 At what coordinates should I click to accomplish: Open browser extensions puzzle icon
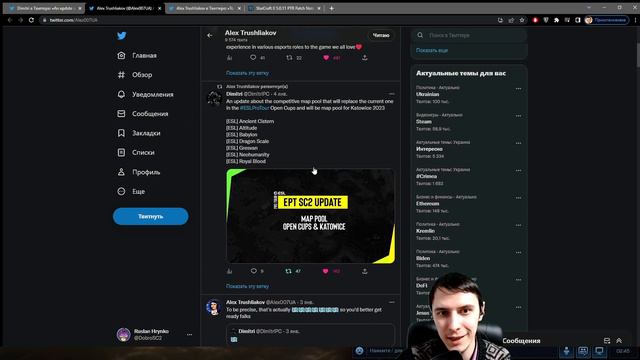coord(556,20)
